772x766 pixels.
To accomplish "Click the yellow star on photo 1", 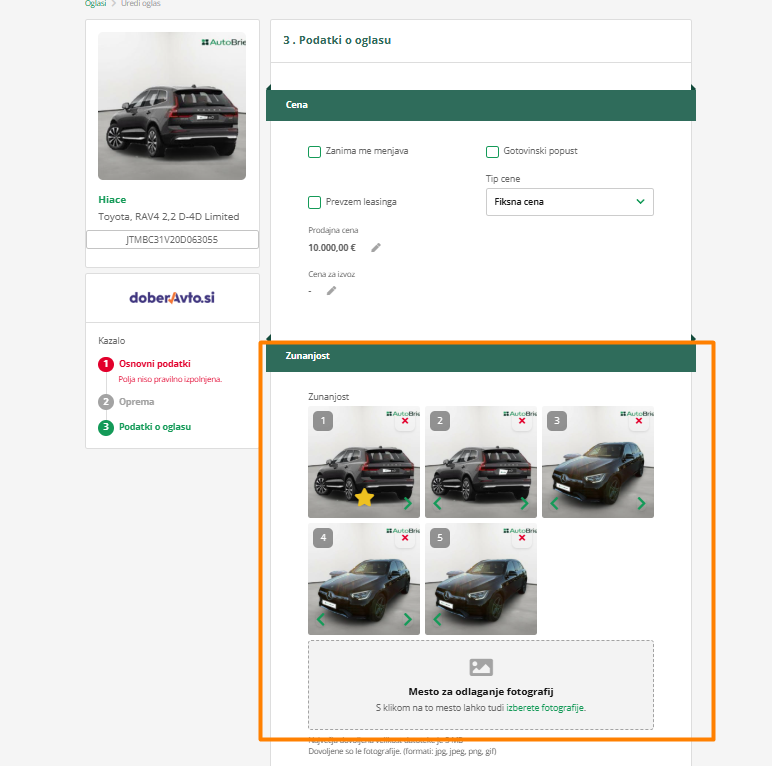I will tap(364, 498).
